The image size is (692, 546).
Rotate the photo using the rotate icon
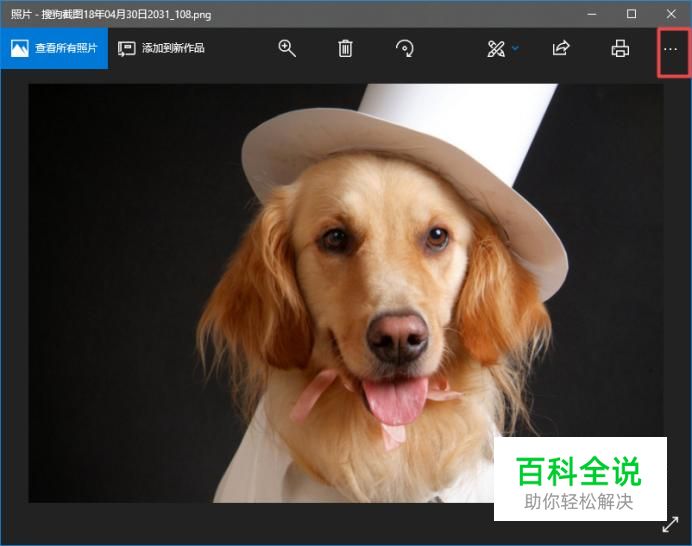pyautogui.click(x=404, y=48)
